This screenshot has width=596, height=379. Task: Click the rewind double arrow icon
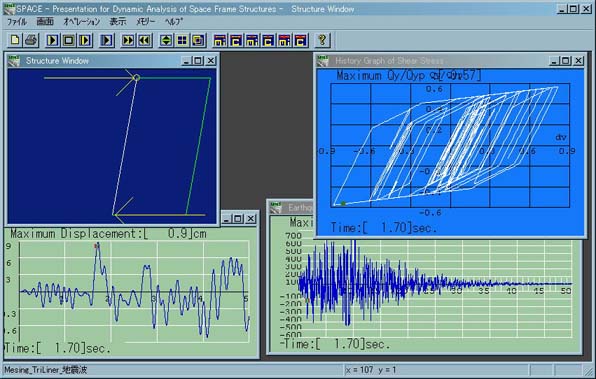144,40
